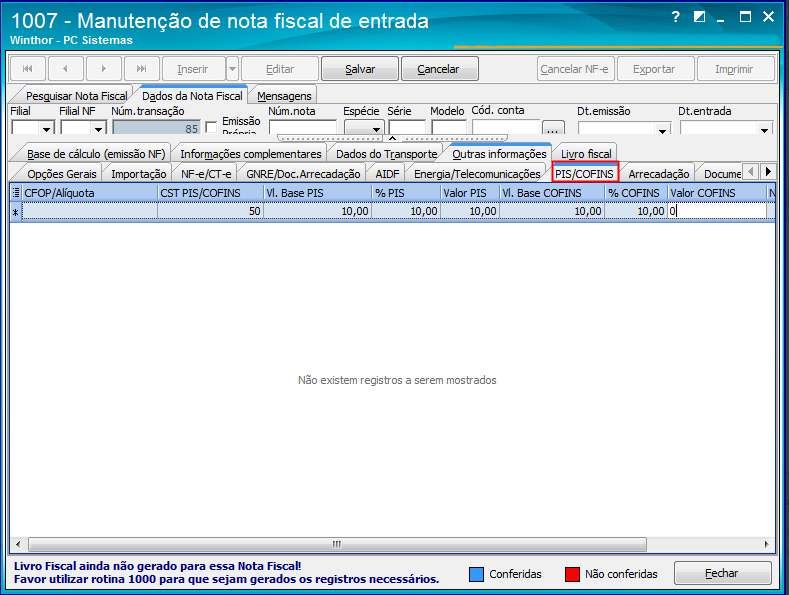The image size is (789, 595).
Task: Click the Modelo input field
Action: pos(449,127)
